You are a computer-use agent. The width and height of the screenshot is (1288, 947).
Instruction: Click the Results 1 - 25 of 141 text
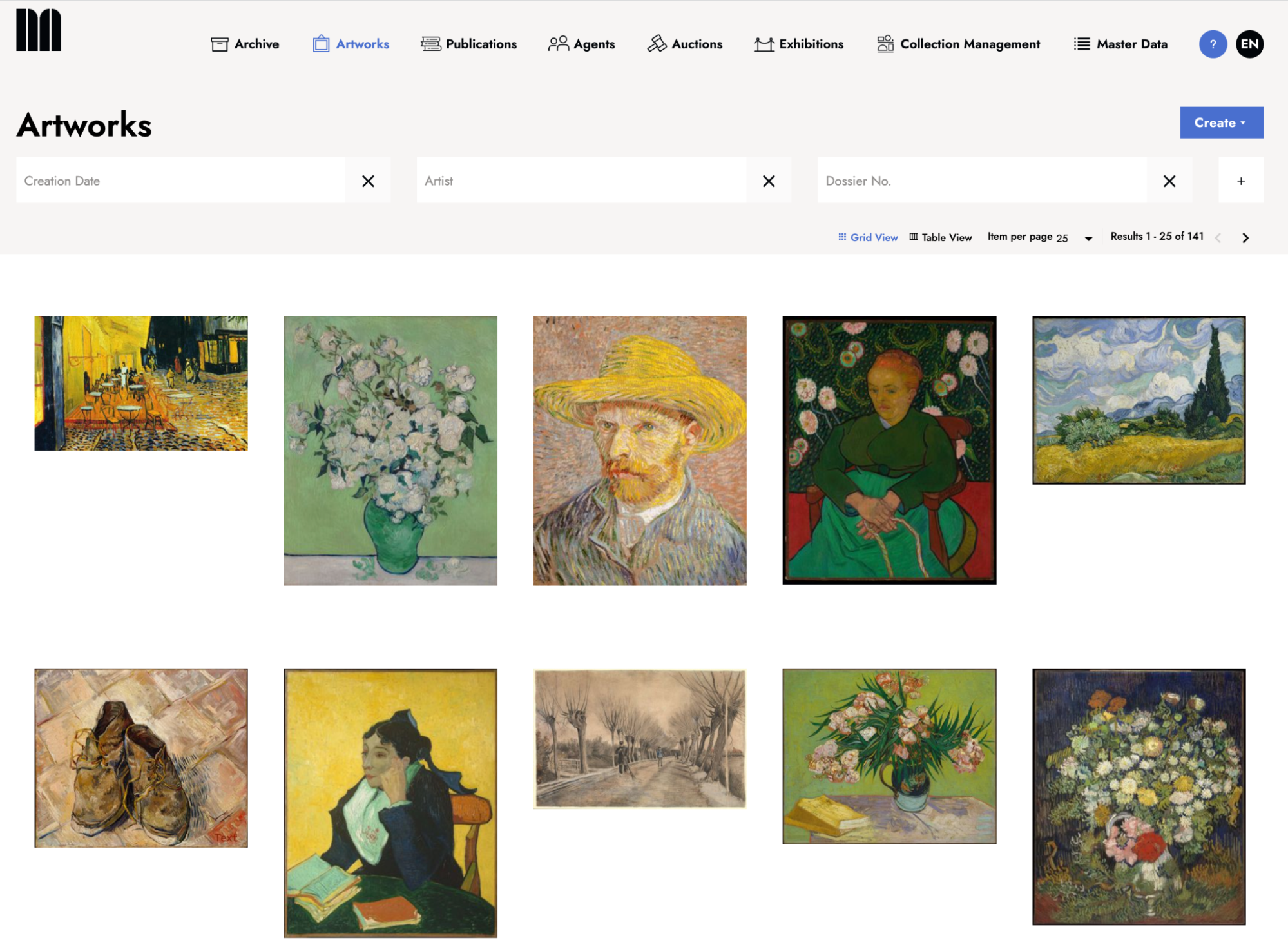point(1157,237)
